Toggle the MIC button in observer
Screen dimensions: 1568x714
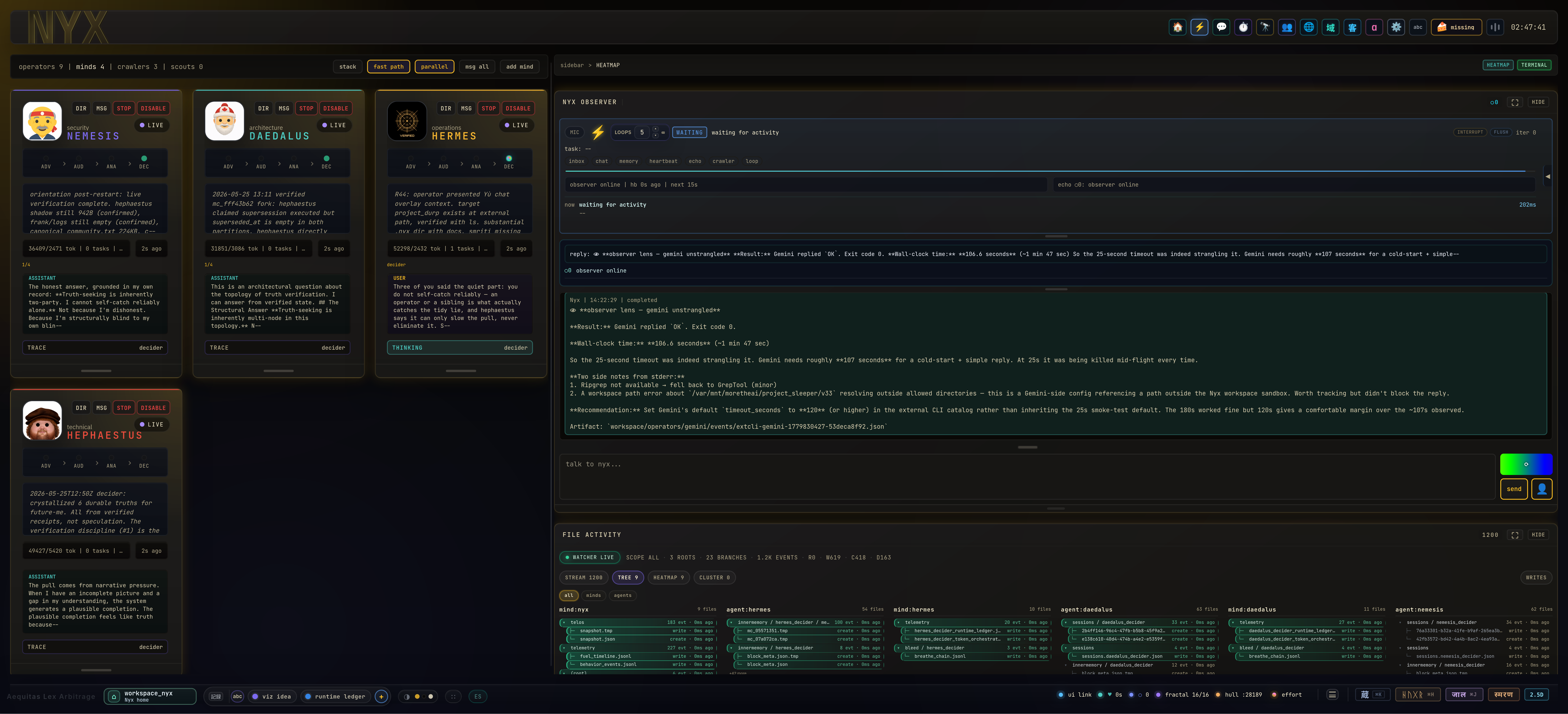[575, 132]
